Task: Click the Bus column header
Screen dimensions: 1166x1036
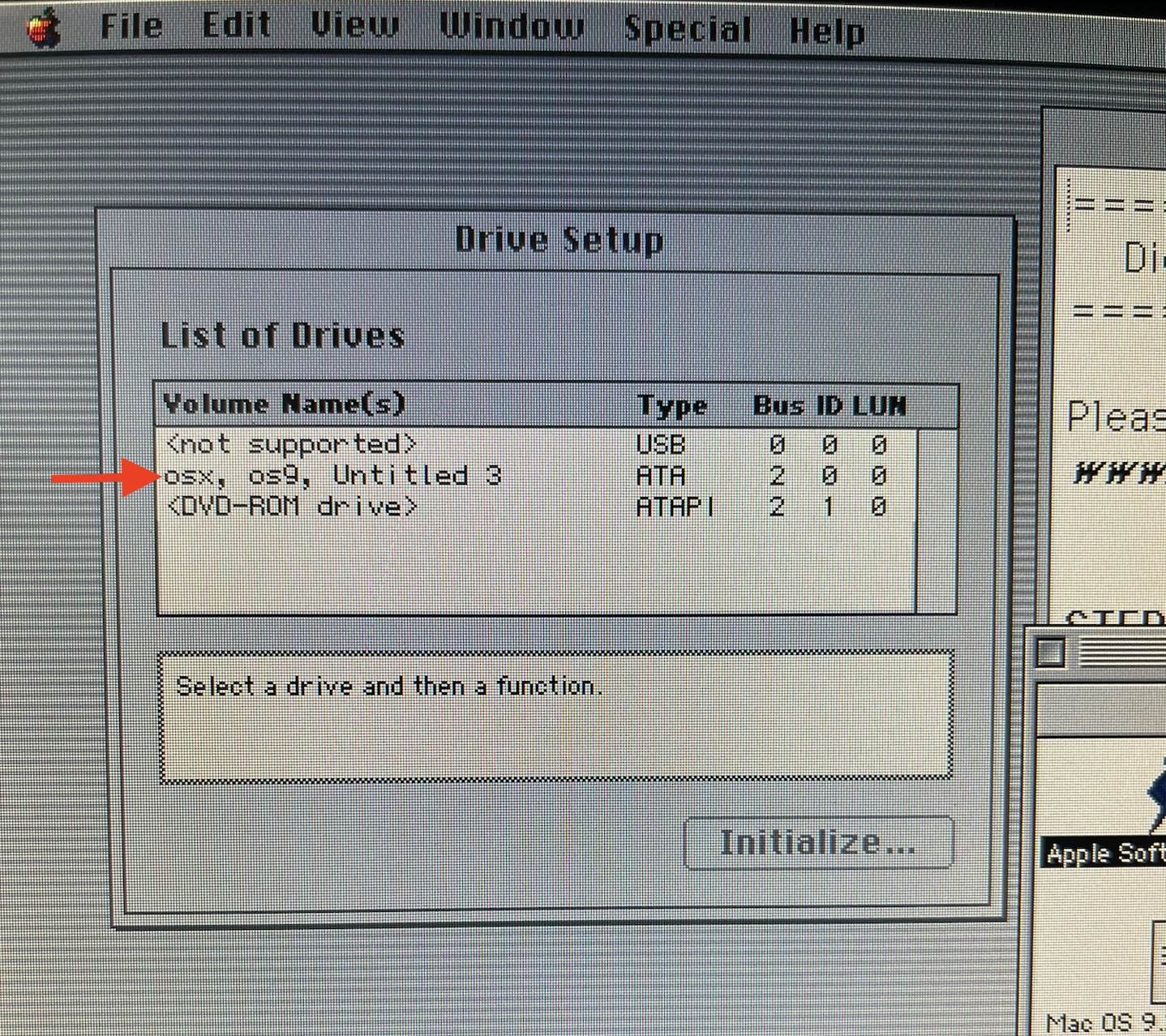Action: coord(778,405)
